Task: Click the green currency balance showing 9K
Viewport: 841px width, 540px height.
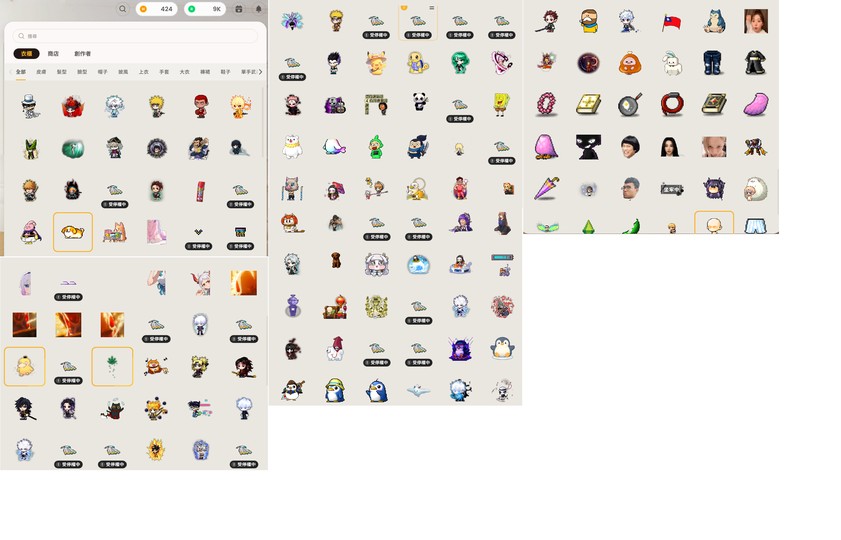Action: tap(206, 9)
